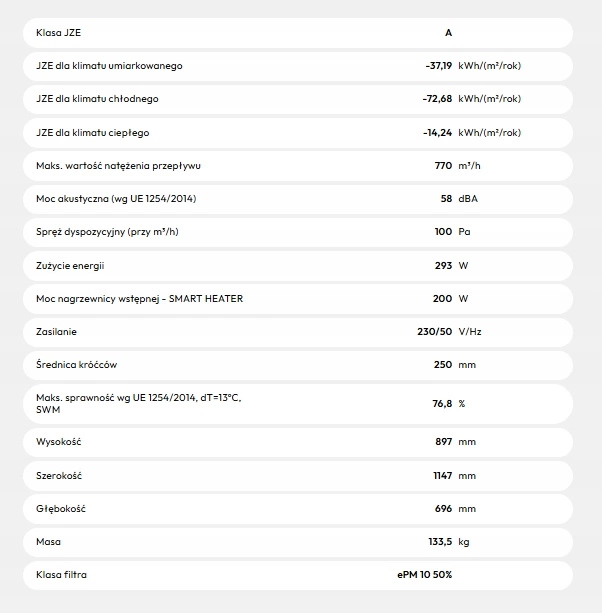Viewport: 602px width, 613px height.
Task: Select the Maks. sprawność efficiency label
Action: point(138,403)
